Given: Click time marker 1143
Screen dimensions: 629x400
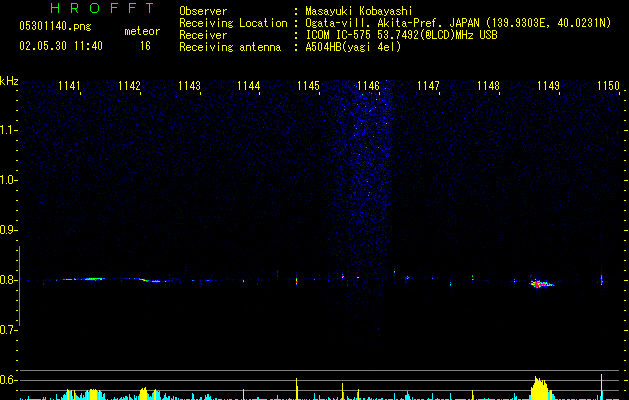Looking at the screenshot, I should (189, 86).
